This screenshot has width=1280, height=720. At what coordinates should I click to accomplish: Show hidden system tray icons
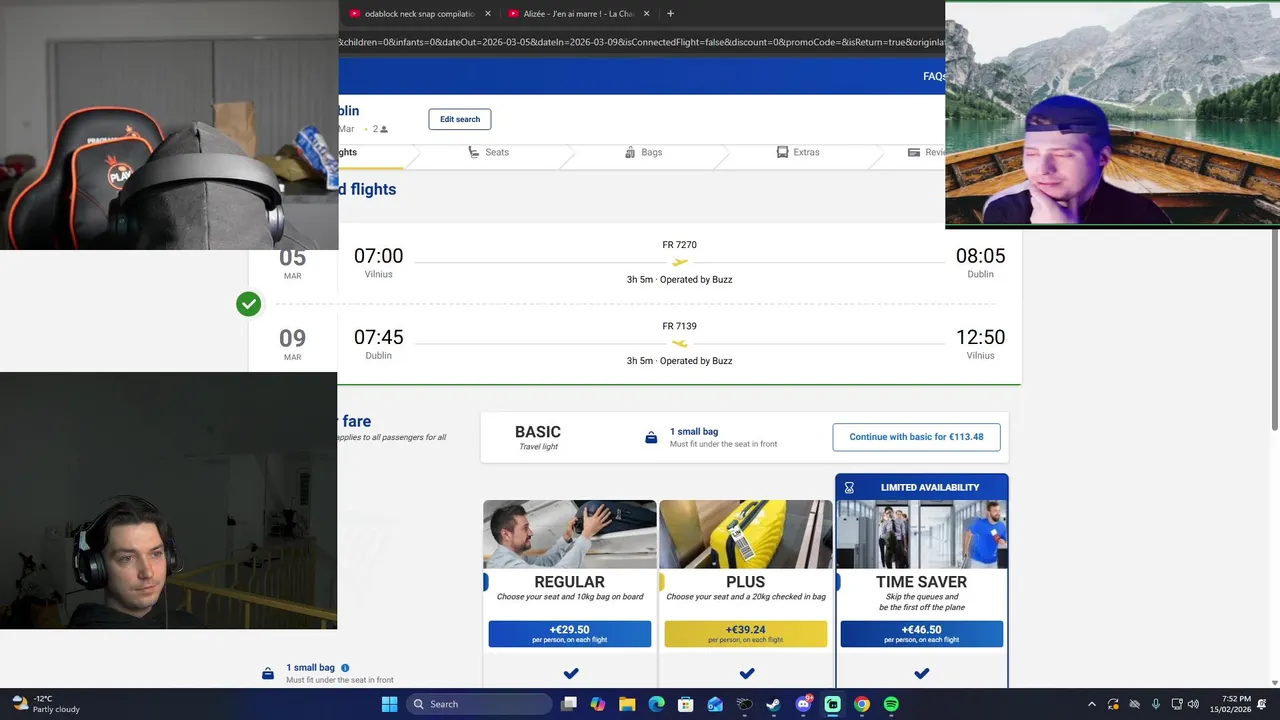pyautogui.click(x=1091, y=704)
